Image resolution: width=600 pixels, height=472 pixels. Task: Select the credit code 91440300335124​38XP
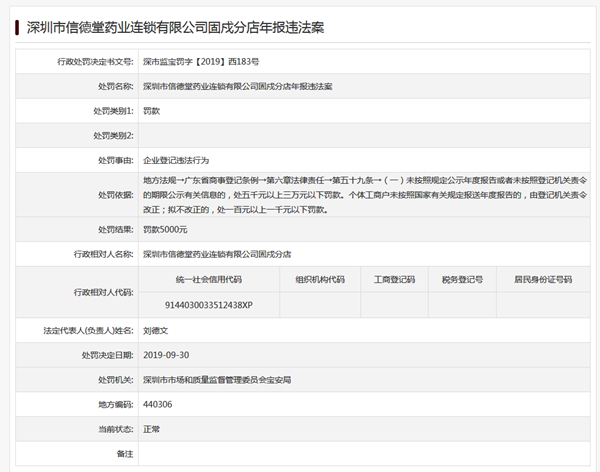[x=208, y=304]
